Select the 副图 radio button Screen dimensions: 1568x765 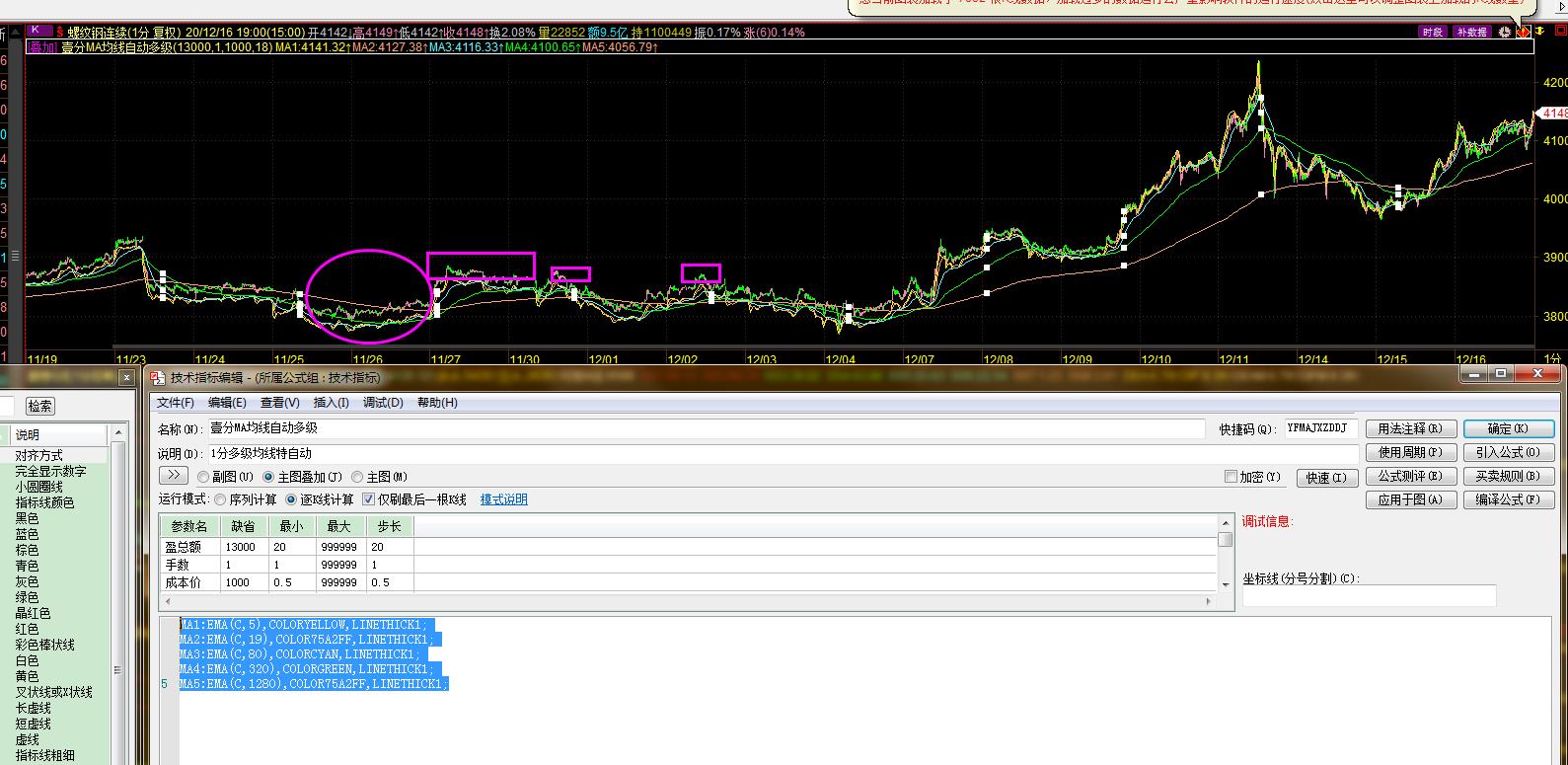pyautogui.click(x=203, y=477)
